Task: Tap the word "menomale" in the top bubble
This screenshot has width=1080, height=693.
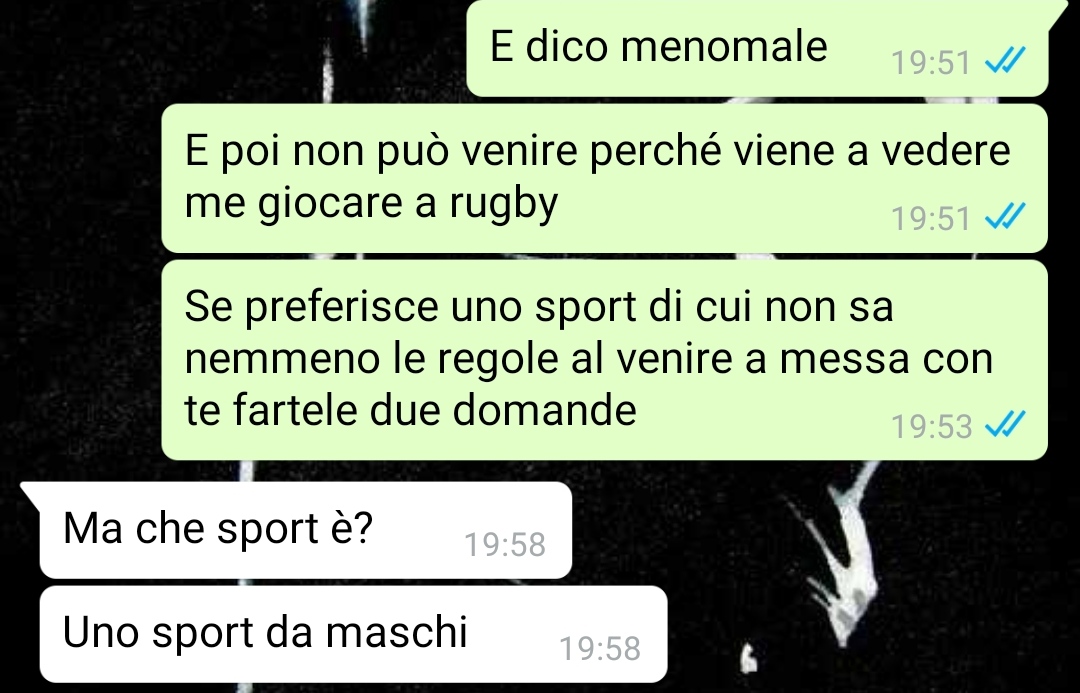Action: (724, 46)
